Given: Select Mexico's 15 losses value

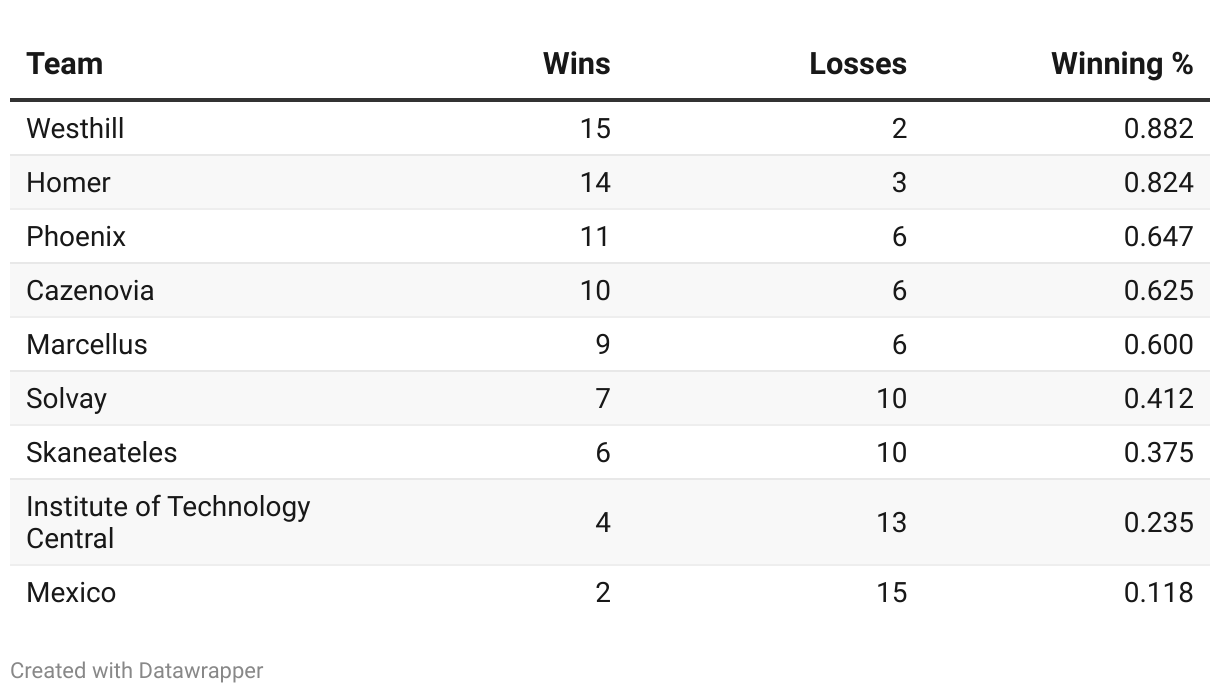Looking at the screenshot, I should [x=891, y=592].
